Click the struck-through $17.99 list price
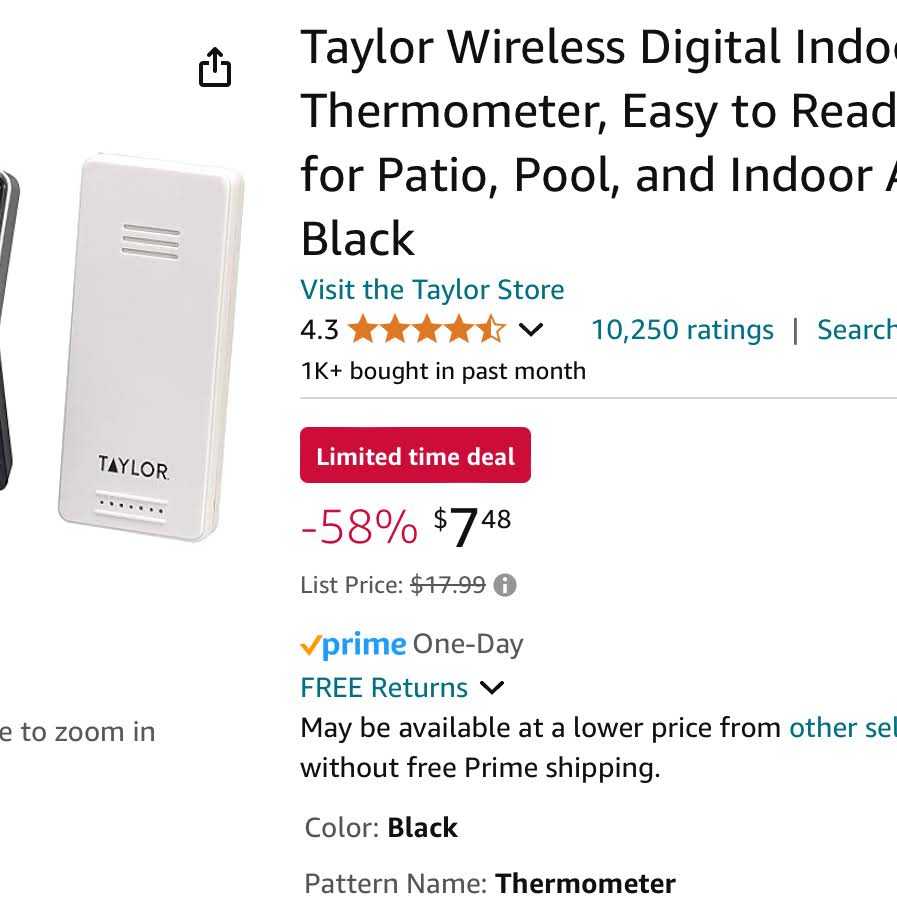897x897 pixels. 448,585
